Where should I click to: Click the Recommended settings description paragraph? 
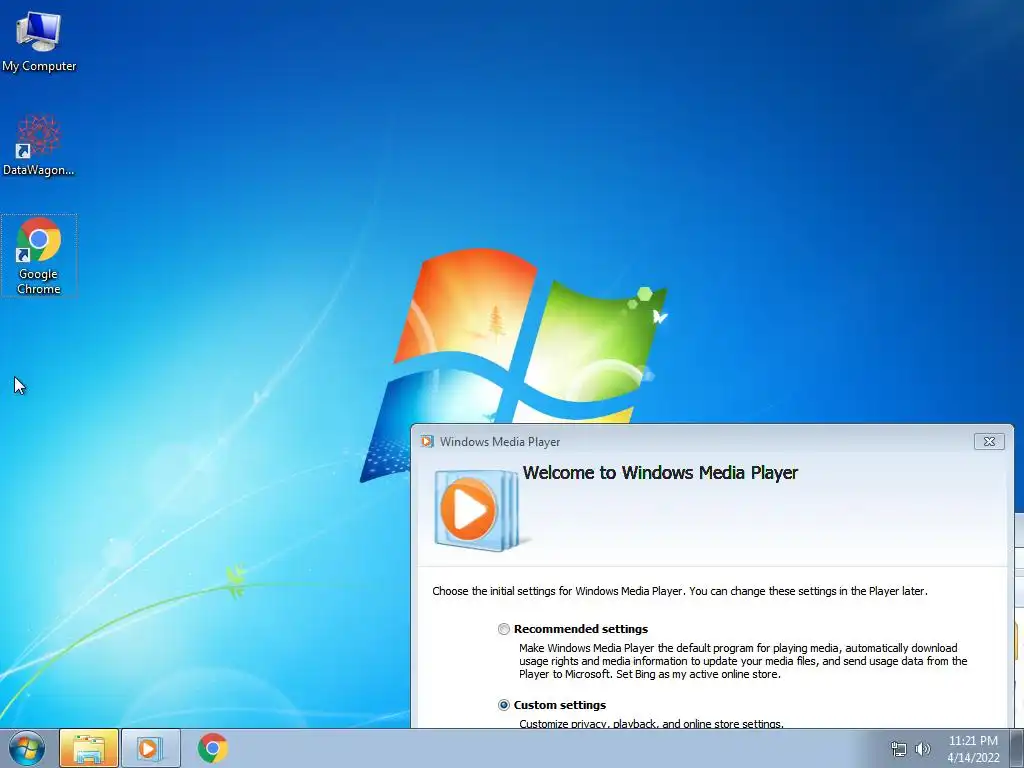pos(743,661)
